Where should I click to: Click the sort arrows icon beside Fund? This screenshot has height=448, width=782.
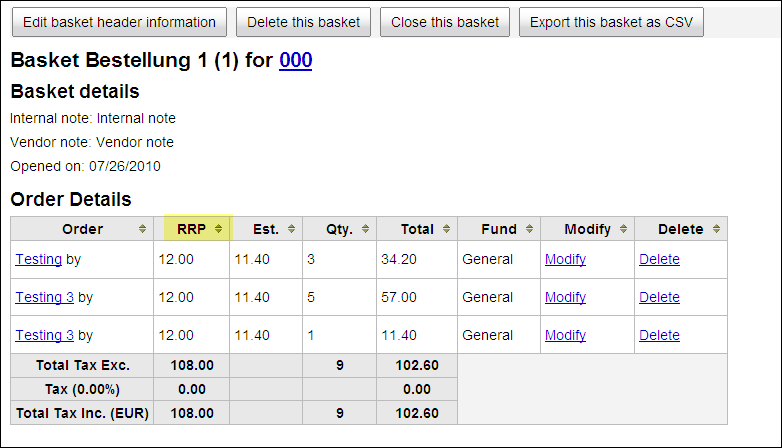(x=529, y=229)
